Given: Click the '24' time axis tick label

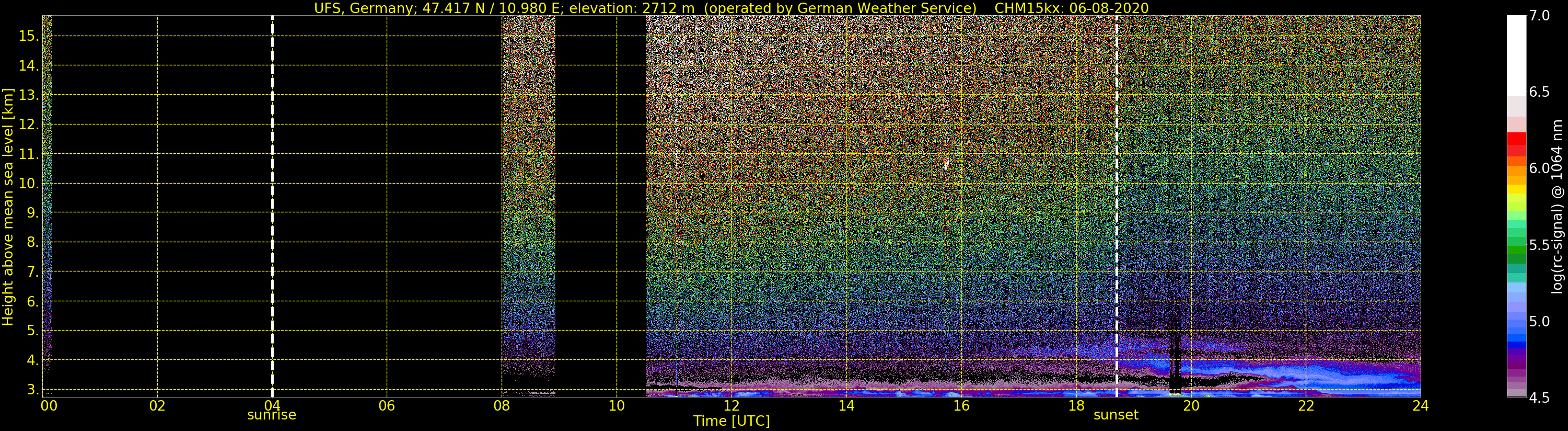Looking at the screenshot, I should (1421, 405).
